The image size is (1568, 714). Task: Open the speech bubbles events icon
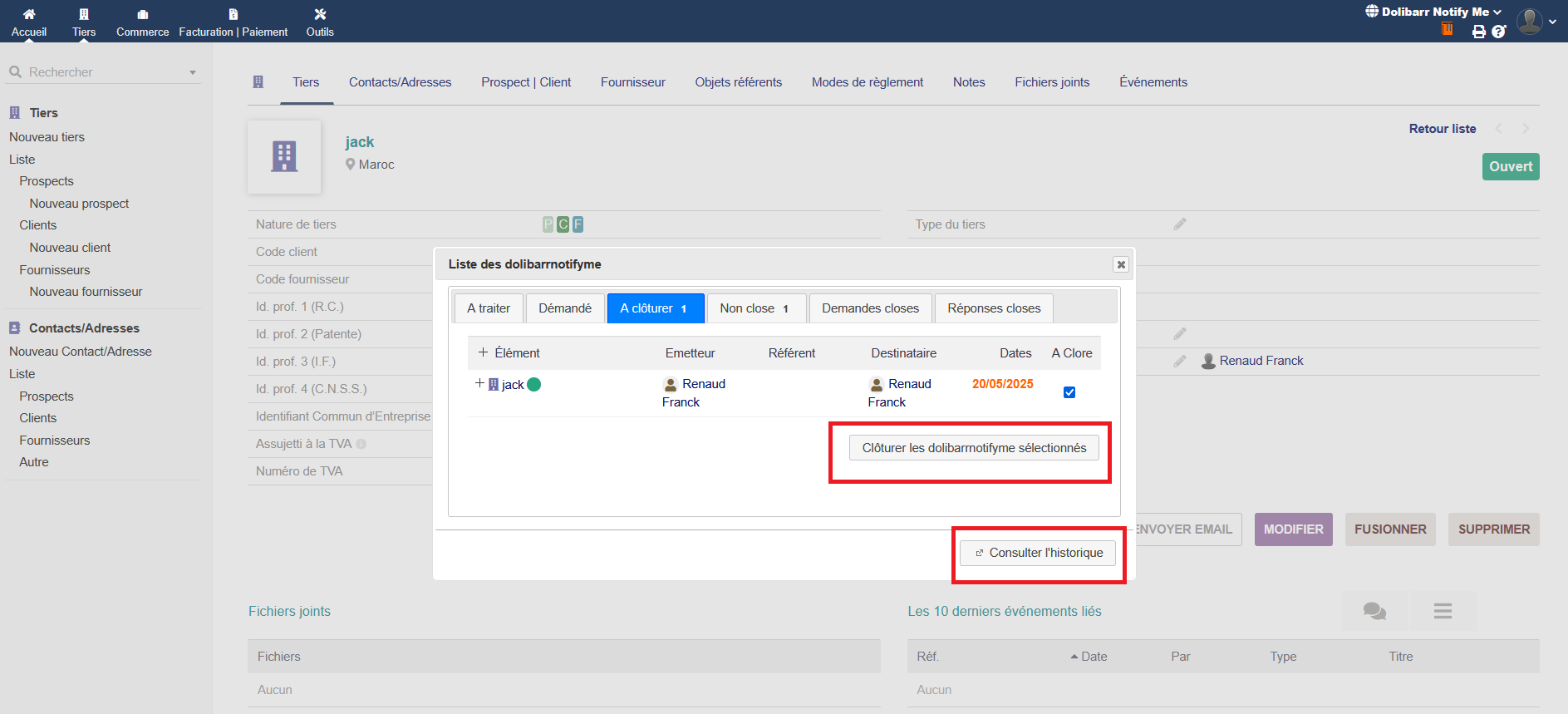[x=1374, y=612]
